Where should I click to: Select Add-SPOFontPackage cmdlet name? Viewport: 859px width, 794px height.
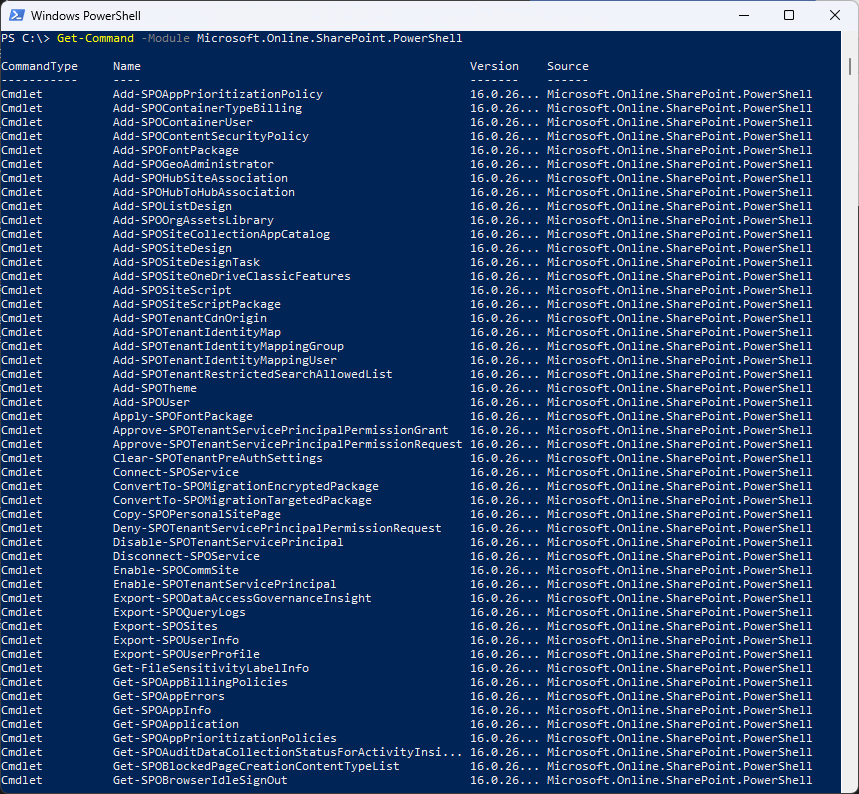click(x=176, y=150)
